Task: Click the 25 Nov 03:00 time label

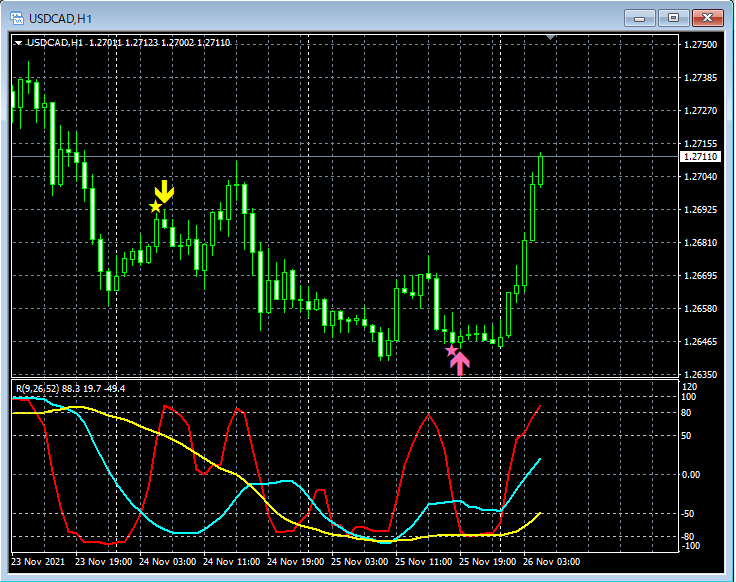Action: 360,561
